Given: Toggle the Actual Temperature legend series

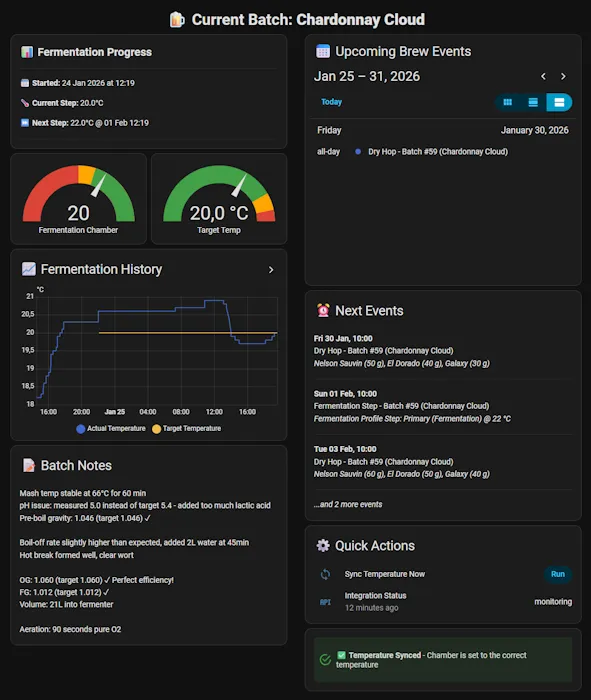Looking at the screenshot, I should [x=111, y=429].
